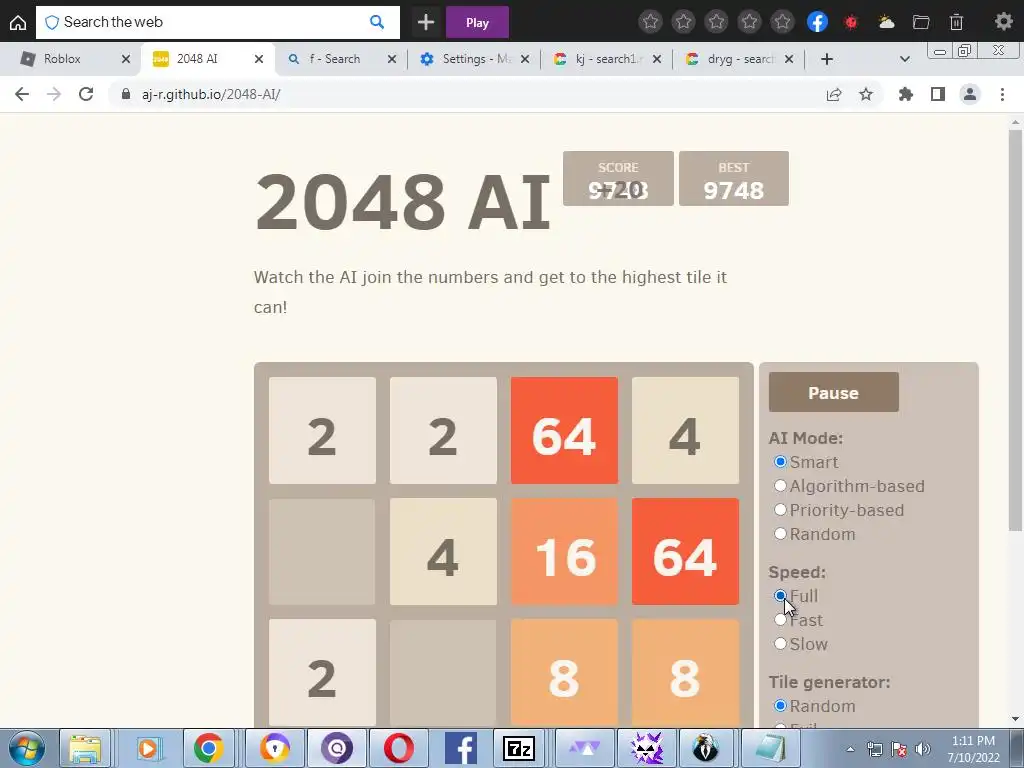
Task: Click the blue search magnifier icon
Action: (x=377, y=22)
